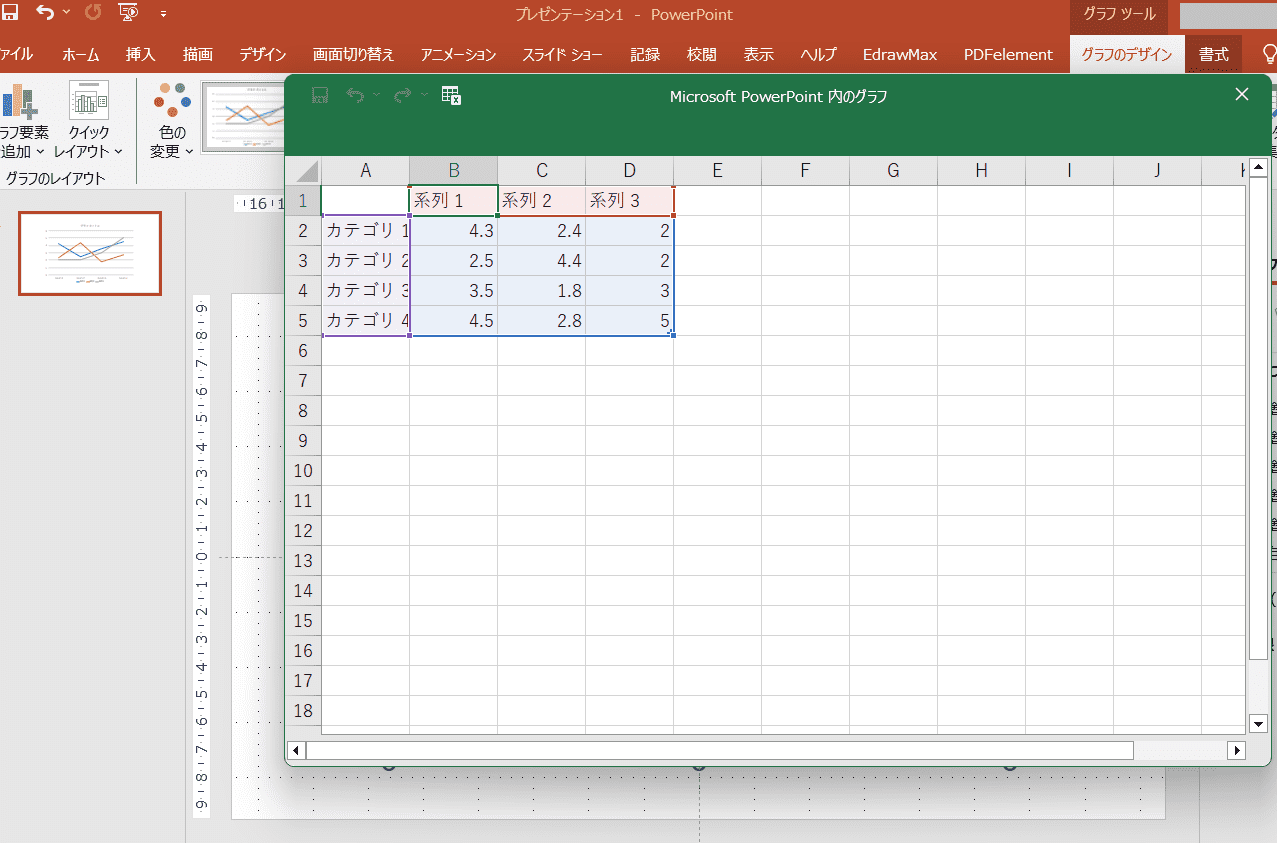Click the Save icon in PowerPoint title bar

(x=10, y=14)
